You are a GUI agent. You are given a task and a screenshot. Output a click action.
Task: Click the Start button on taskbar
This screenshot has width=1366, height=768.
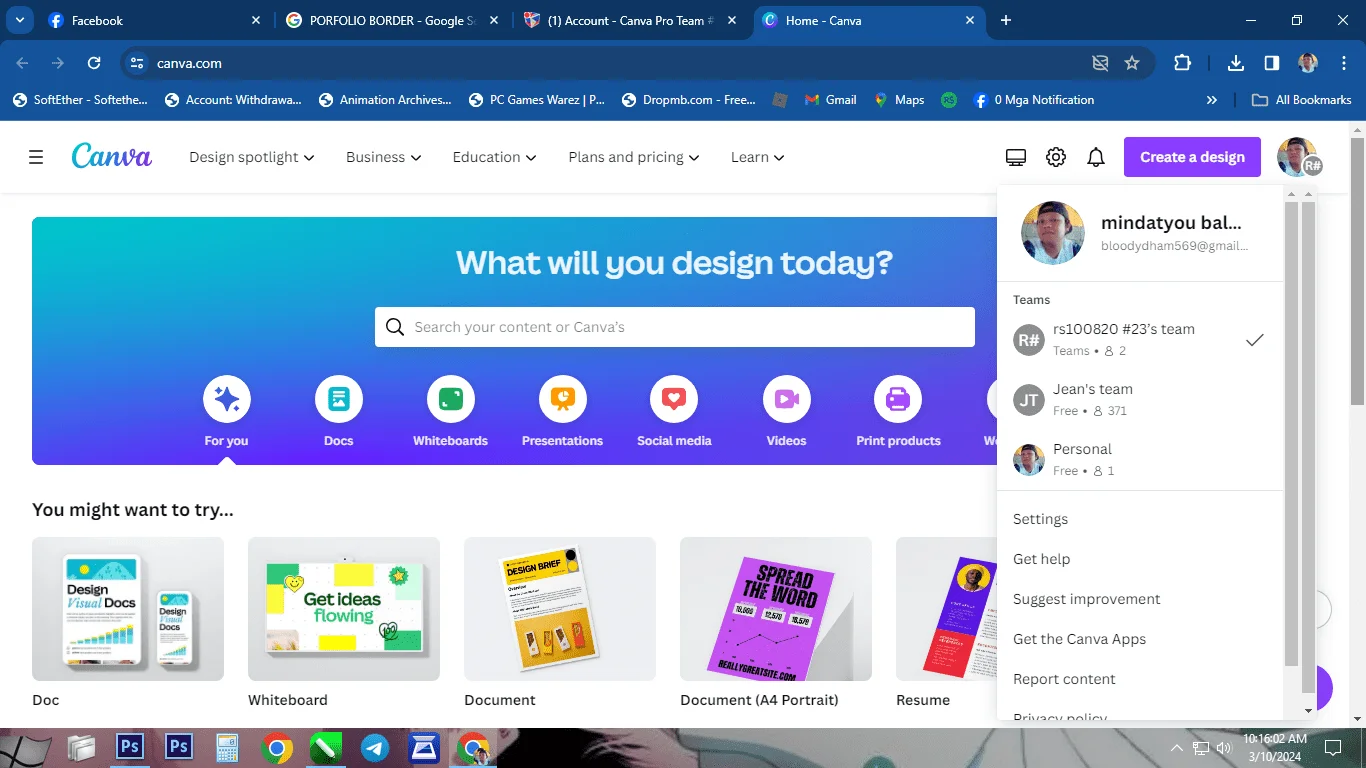pyautogui.click(x=24, y=748)
